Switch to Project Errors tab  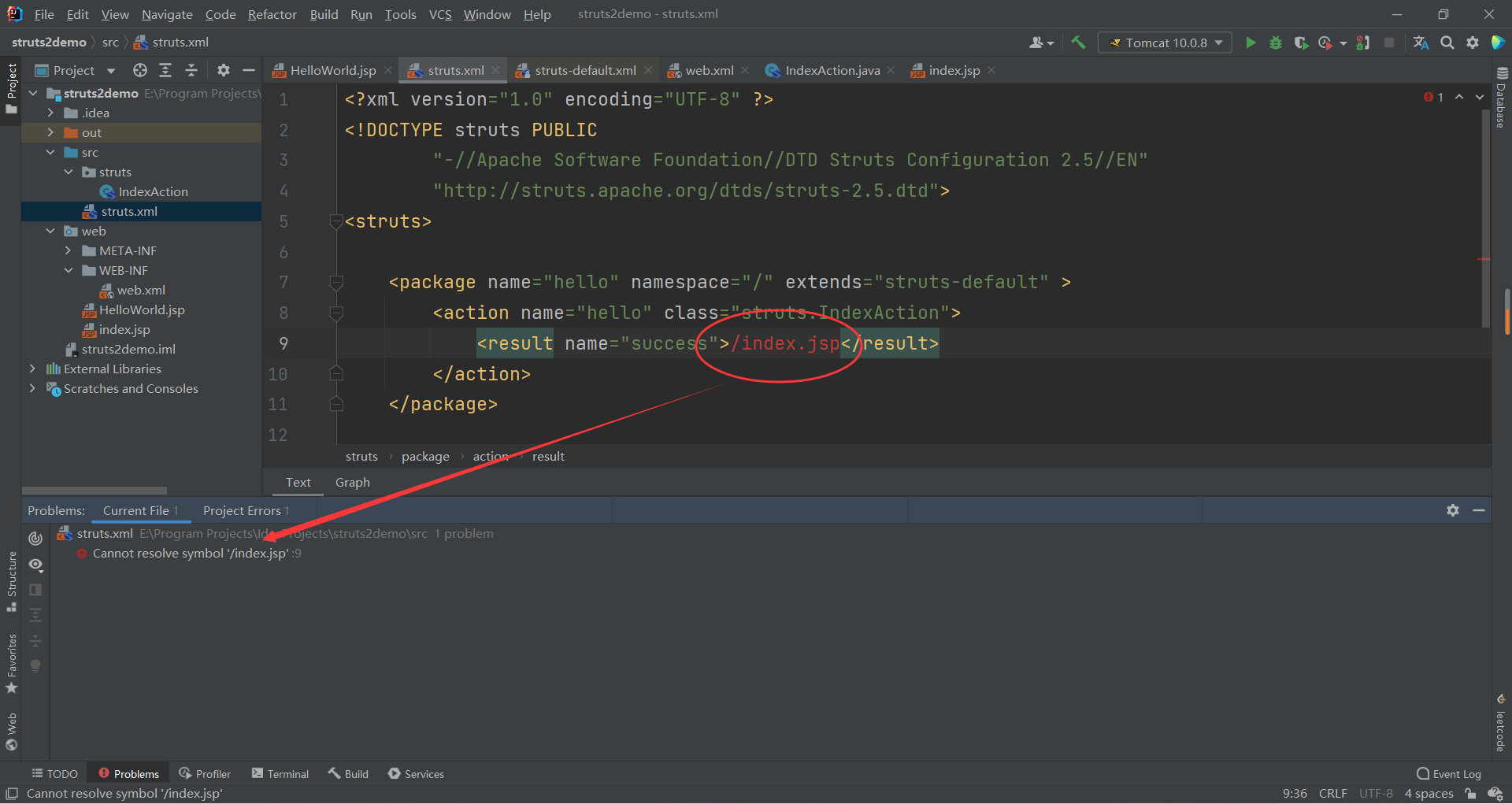pyautogui.click(x=246, y=510)
